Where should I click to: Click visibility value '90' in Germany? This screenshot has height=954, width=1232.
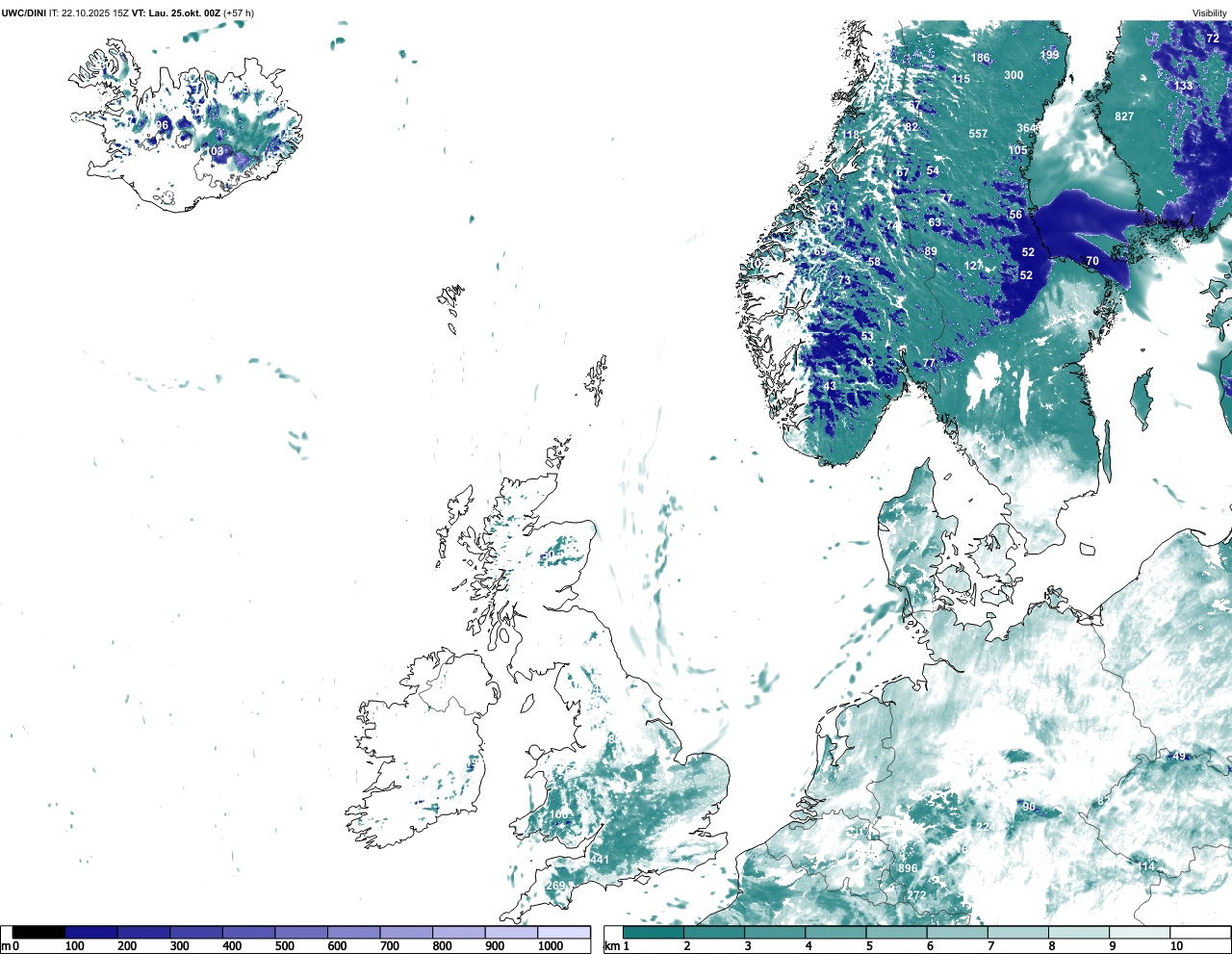[x=1029, y=807]
